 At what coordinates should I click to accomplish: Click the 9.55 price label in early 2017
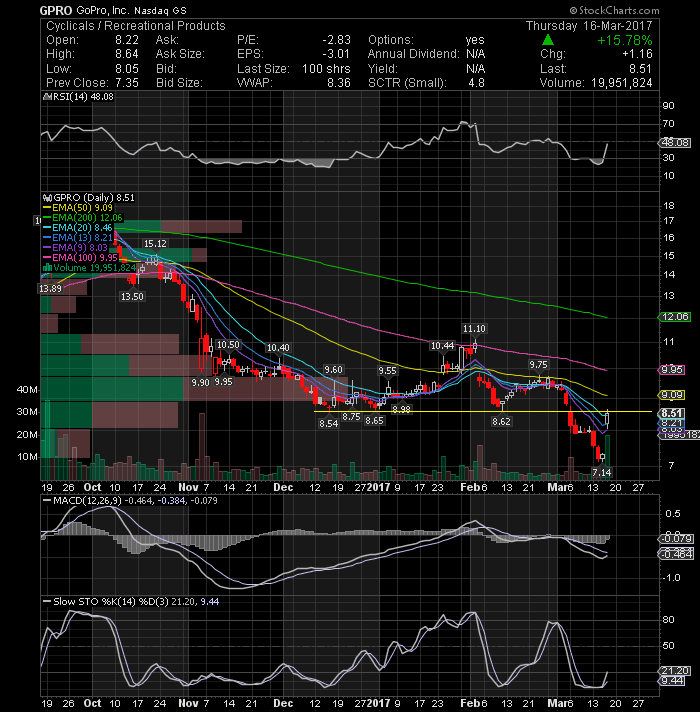pyautogui.click(x=387, y=371)
